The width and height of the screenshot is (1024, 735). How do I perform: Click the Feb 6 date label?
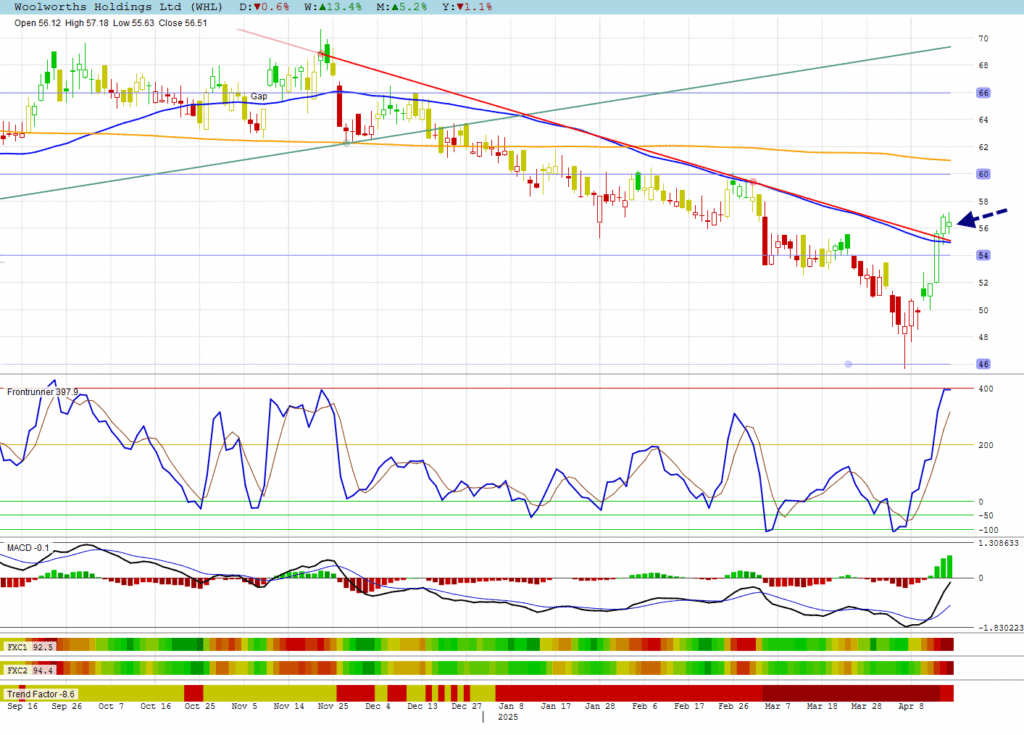click(645, 706)
